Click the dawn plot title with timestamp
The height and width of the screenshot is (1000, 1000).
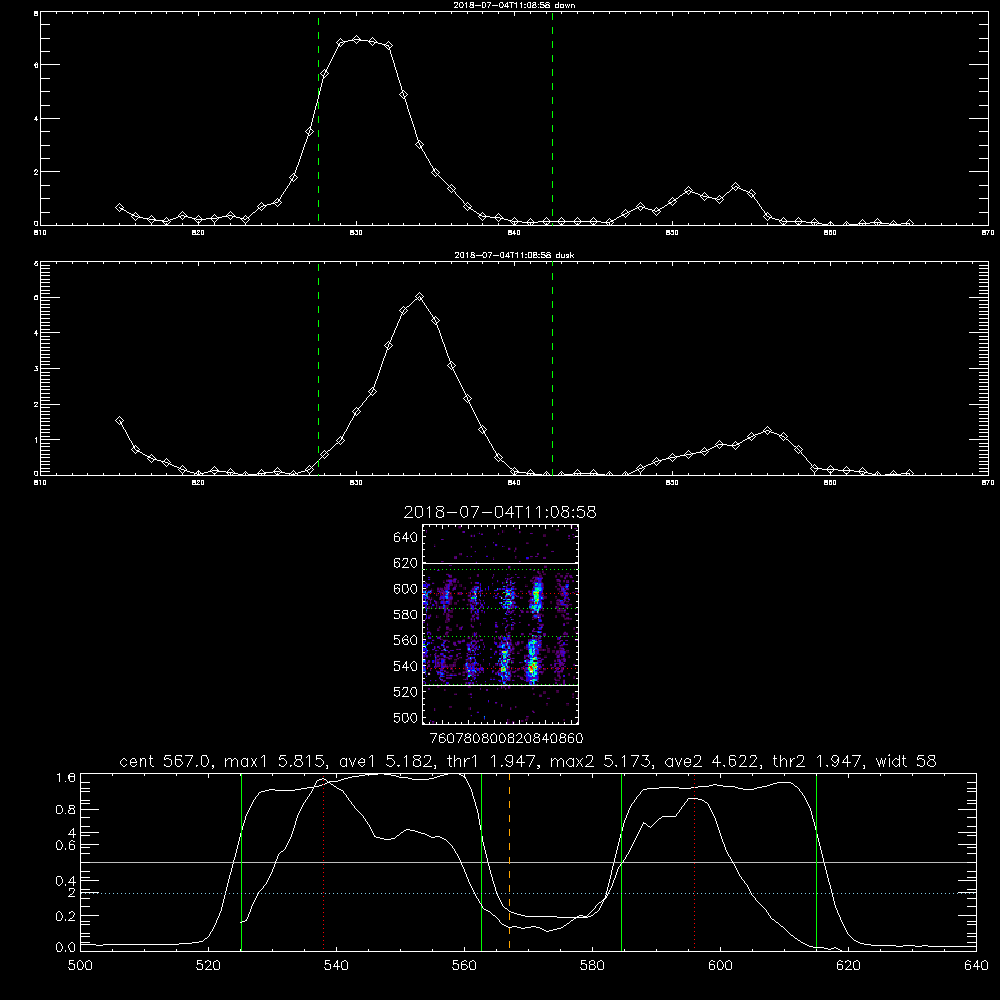click(514, 5)
